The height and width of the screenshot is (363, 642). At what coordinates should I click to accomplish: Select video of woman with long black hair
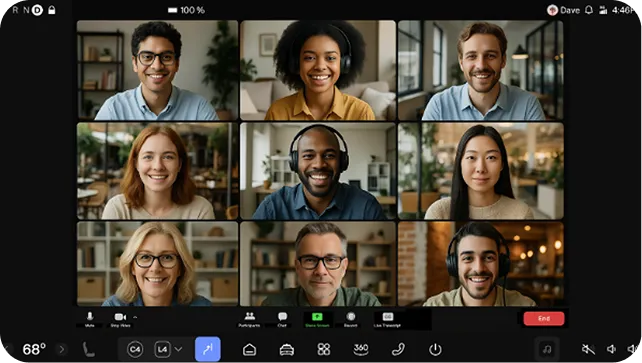click(481, 171)
